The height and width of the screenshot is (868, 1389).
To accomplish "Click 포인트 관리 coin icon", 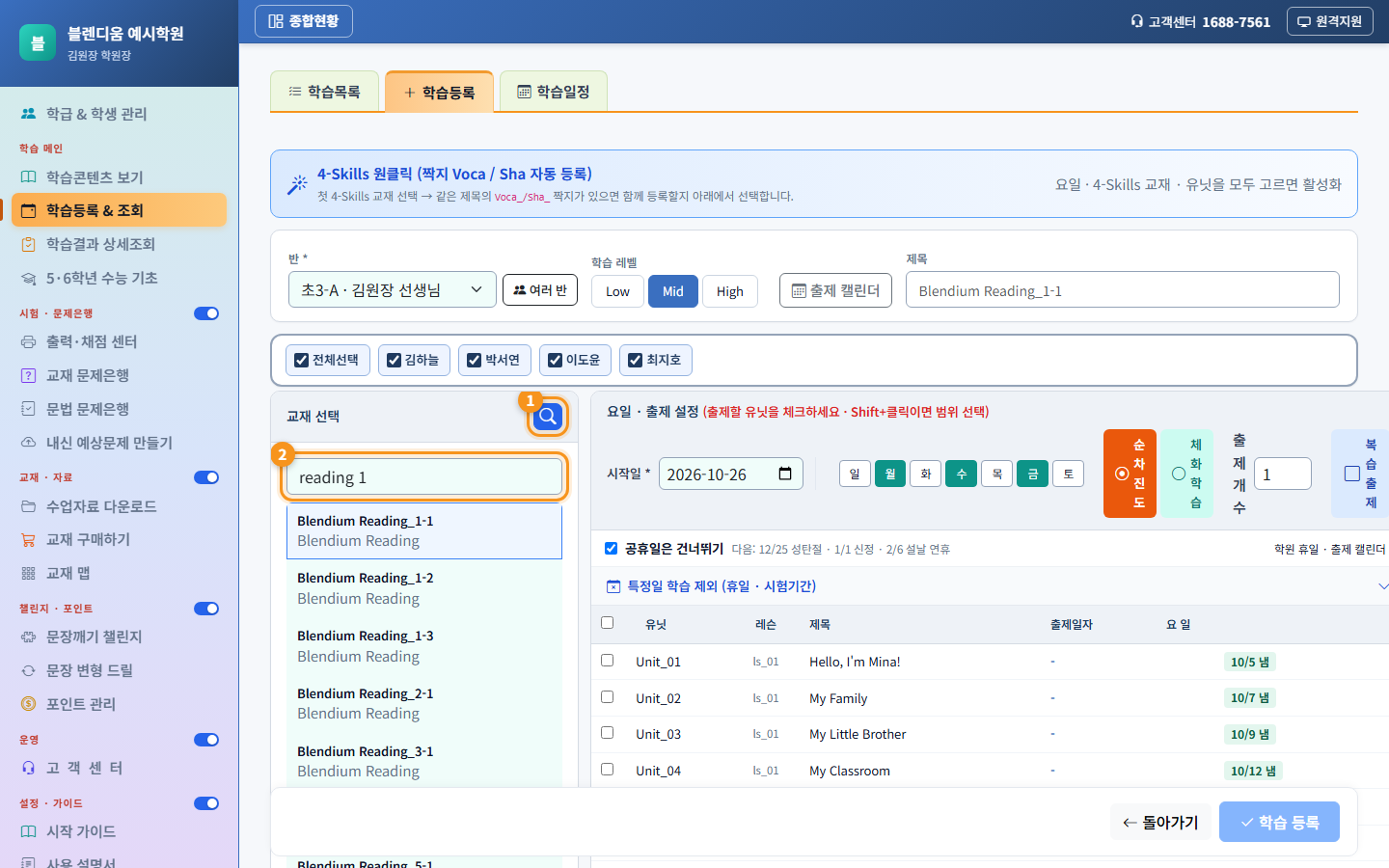I will pos(29,704).
